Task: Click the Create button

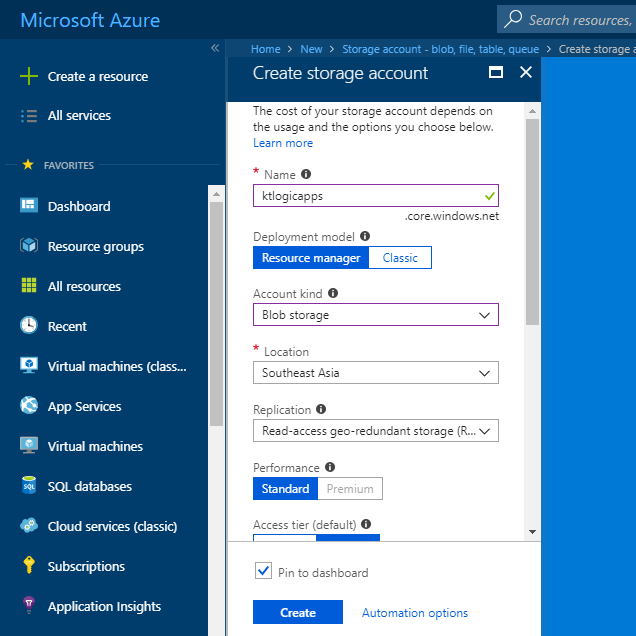Action: 298,612
